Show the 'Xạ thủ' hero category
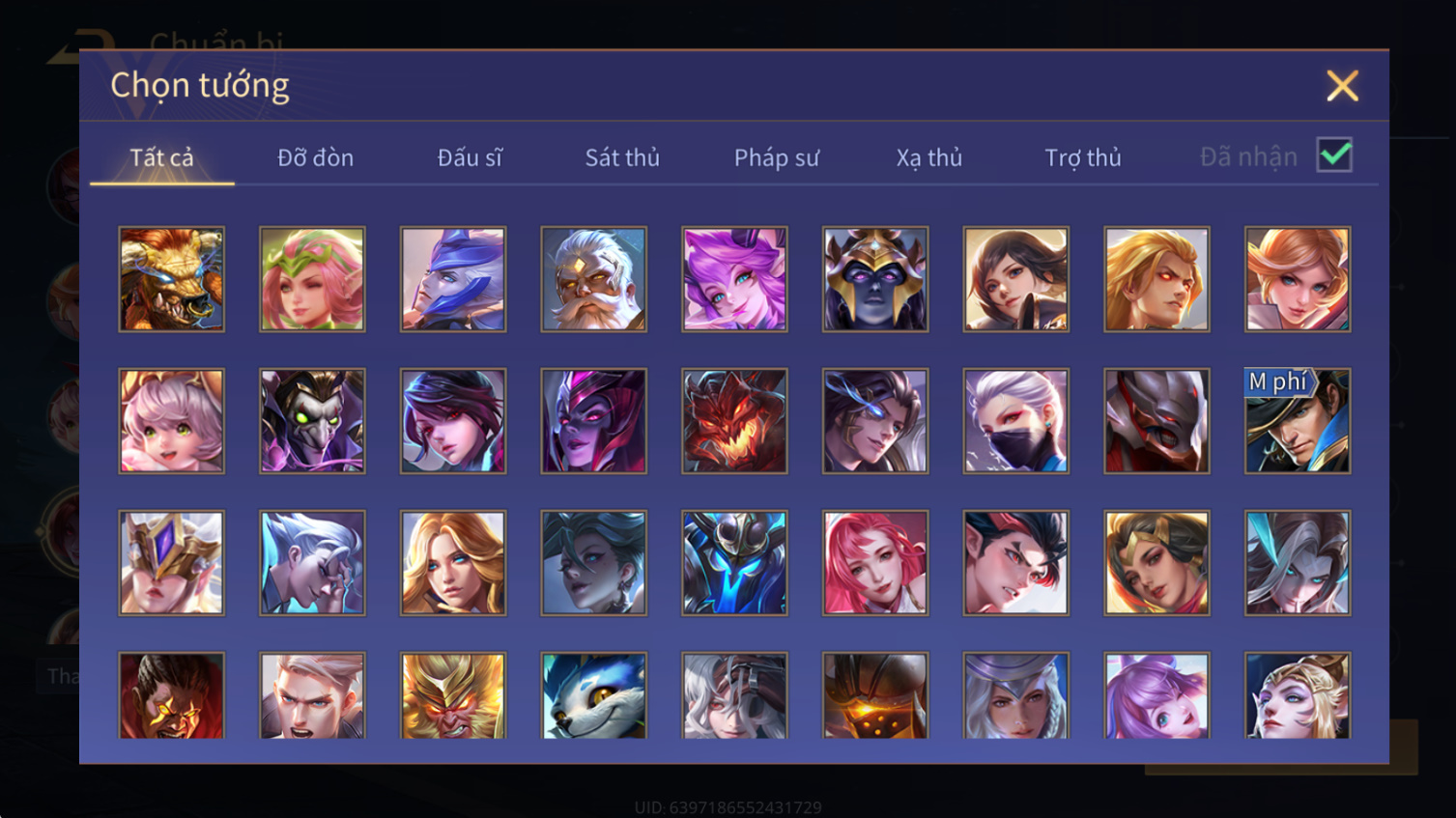 click(929, 157)
